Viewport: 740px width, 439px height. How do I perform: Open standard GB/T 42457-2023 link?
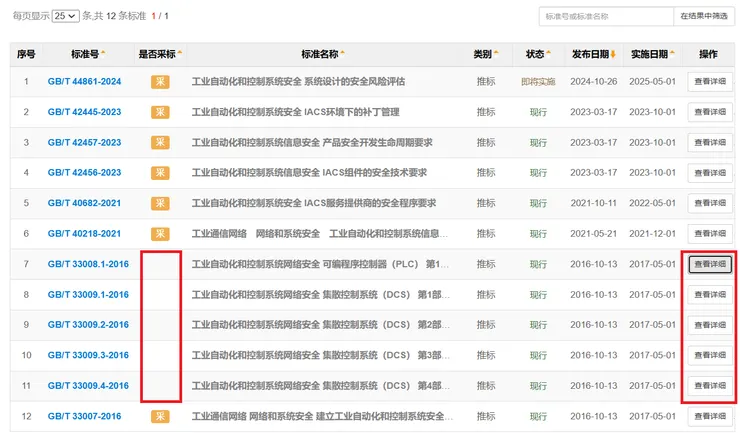84,143
